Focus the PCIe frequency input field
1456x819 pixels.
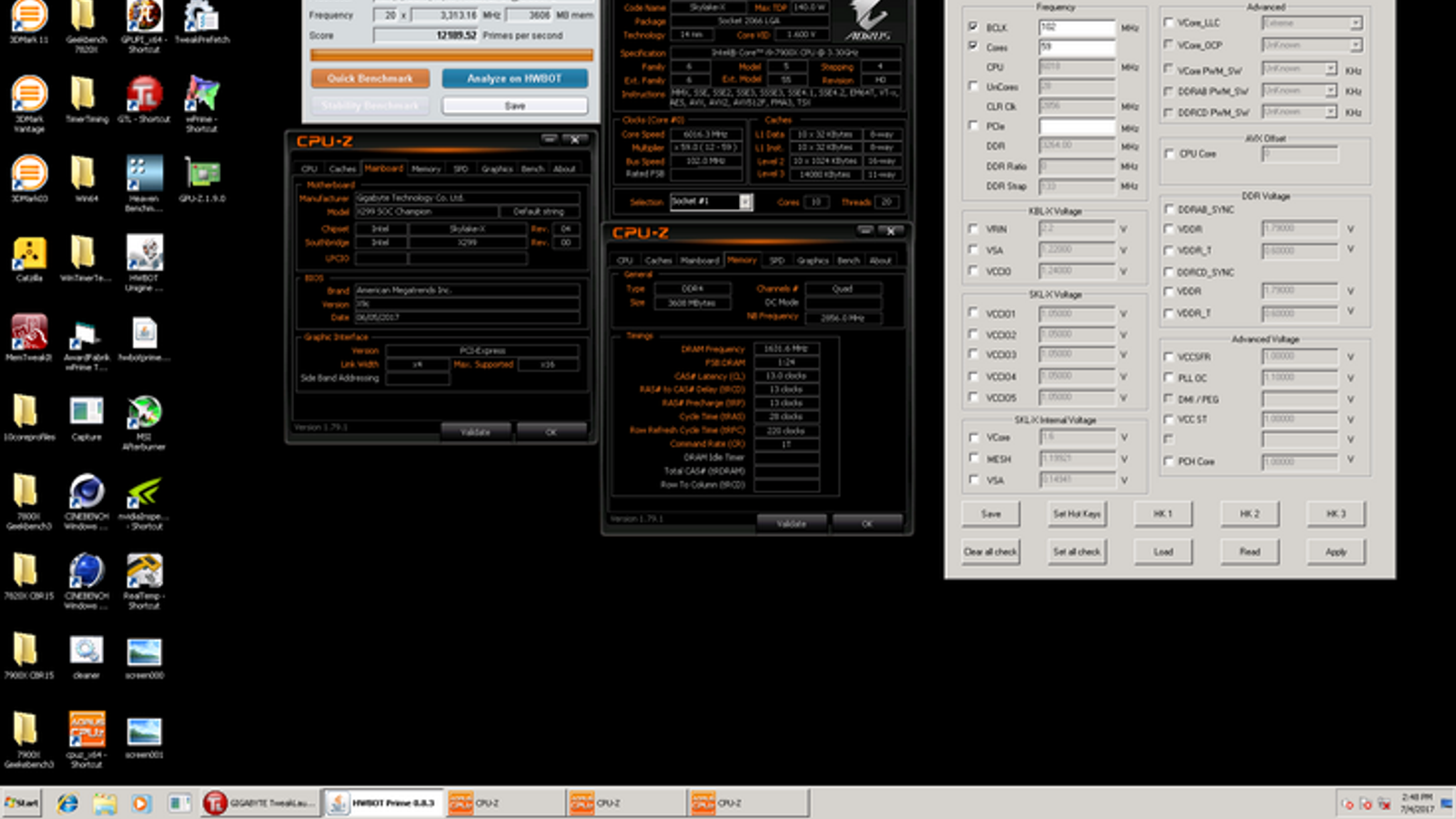coord(1077,126)
